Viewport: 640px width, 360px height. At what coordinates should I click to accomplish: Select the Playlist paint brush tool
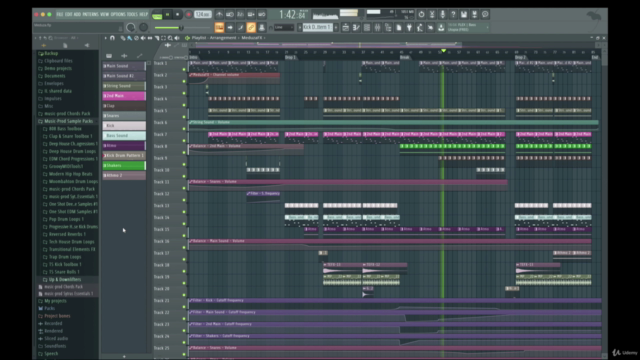click(x=130, y=38)
